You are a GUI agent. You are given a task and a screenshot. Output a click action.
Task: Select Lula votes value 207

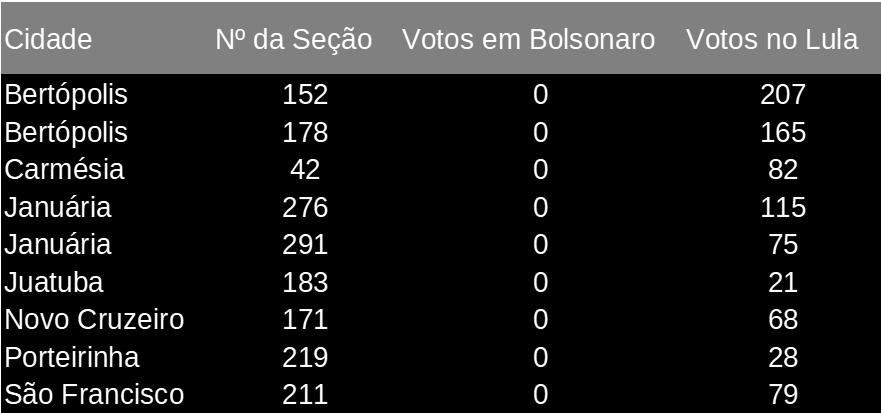coord(783,95)
